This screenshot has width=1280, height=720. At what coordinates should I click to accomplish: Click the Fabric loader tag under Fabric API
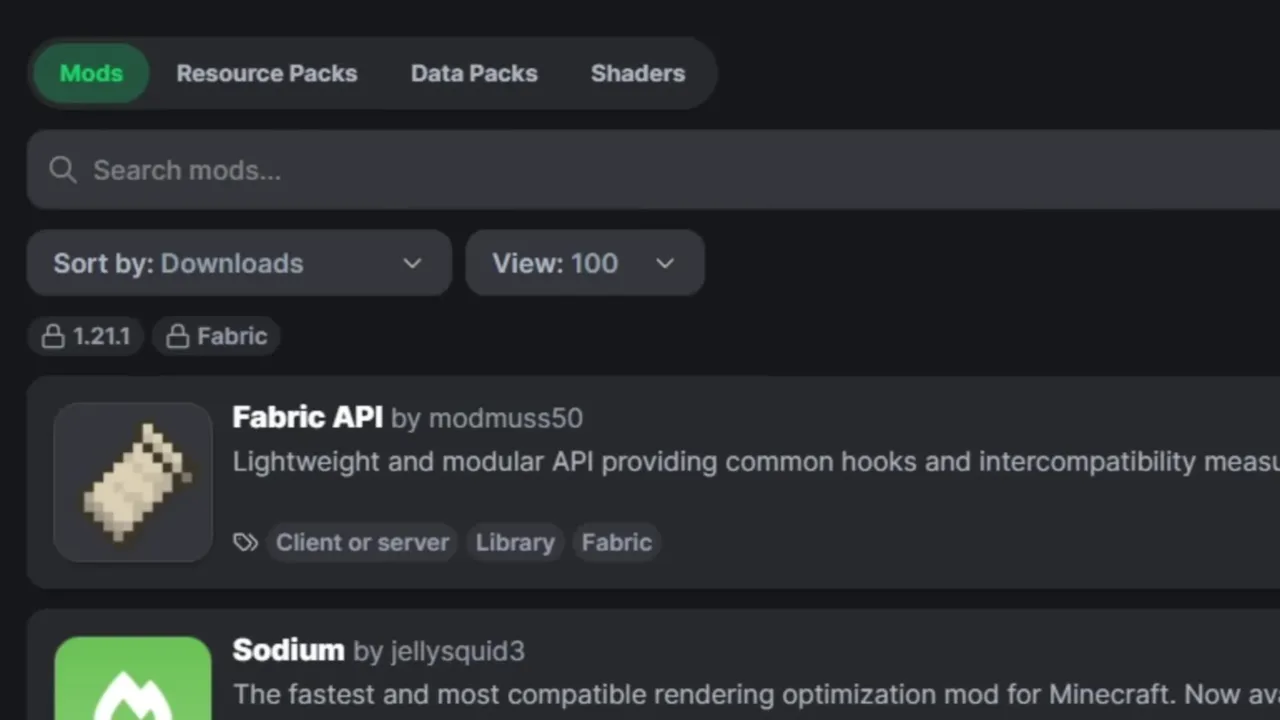[x=617, y=542]
